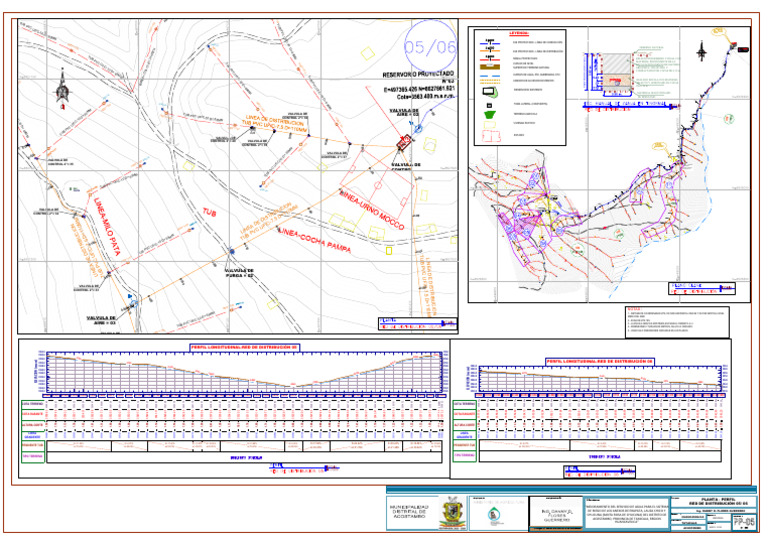Viewport: 768px width, 542px height.
Task: Click the reservoir legend symbol with green outline
Action: [490, 92]
